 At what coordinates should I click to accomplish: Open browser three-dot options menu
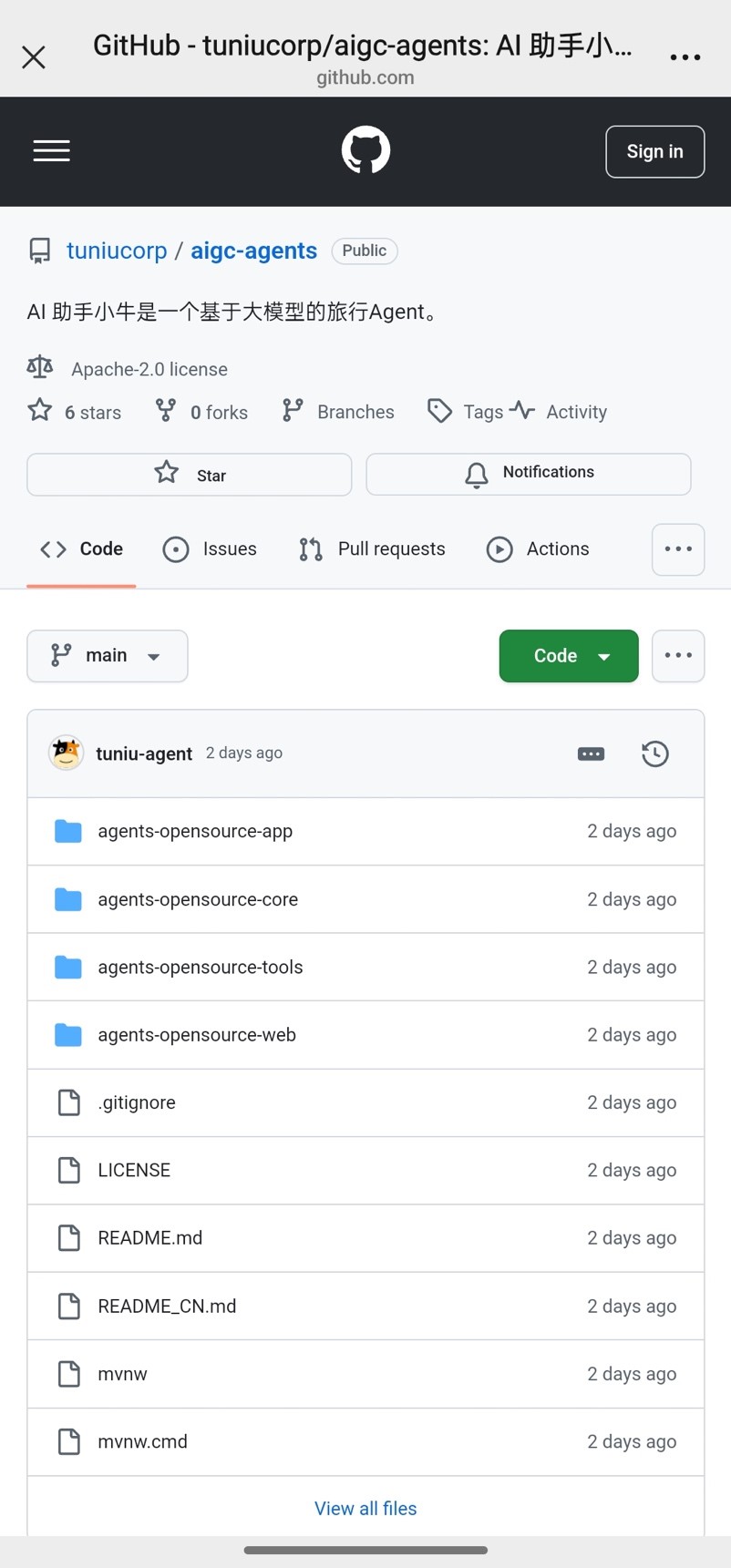click(x=685, y=57)
